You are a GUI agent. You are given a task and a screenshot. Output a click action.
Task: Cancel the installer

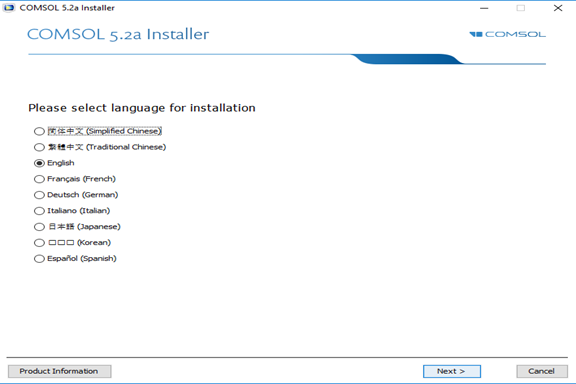pos(542,371)
